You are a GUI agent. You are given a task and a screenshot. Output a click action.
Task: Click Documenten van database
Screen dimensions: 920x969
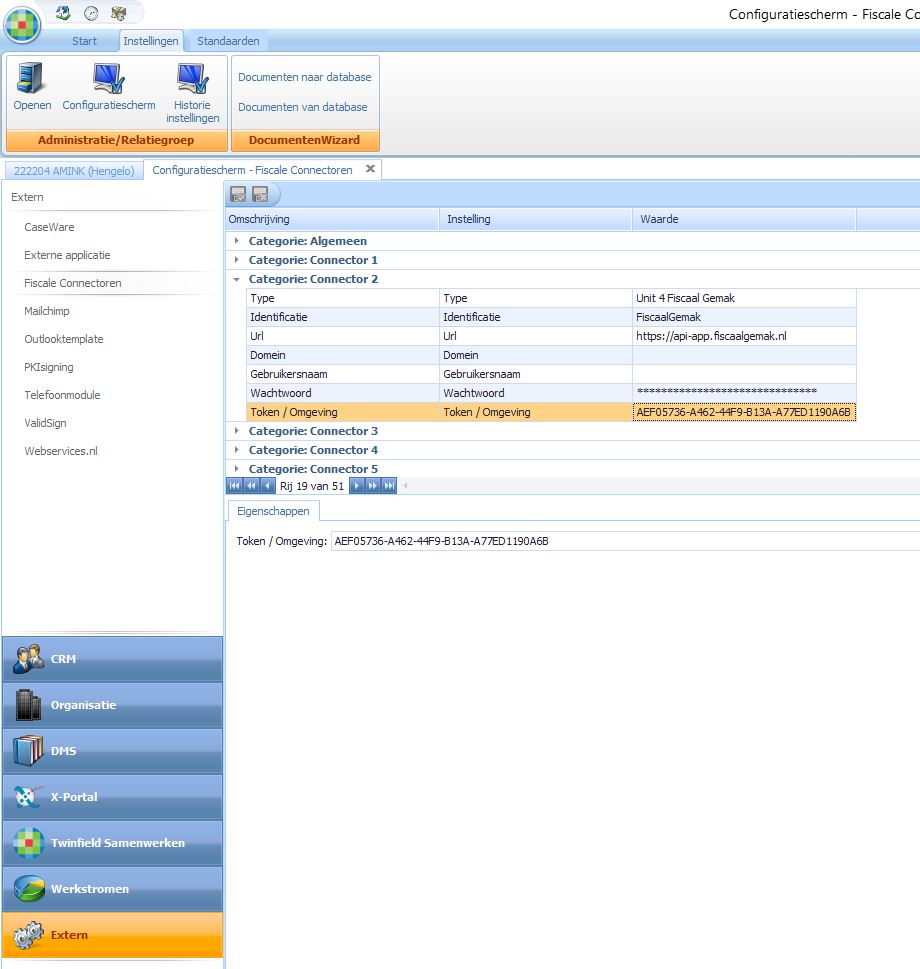[302, 107]
